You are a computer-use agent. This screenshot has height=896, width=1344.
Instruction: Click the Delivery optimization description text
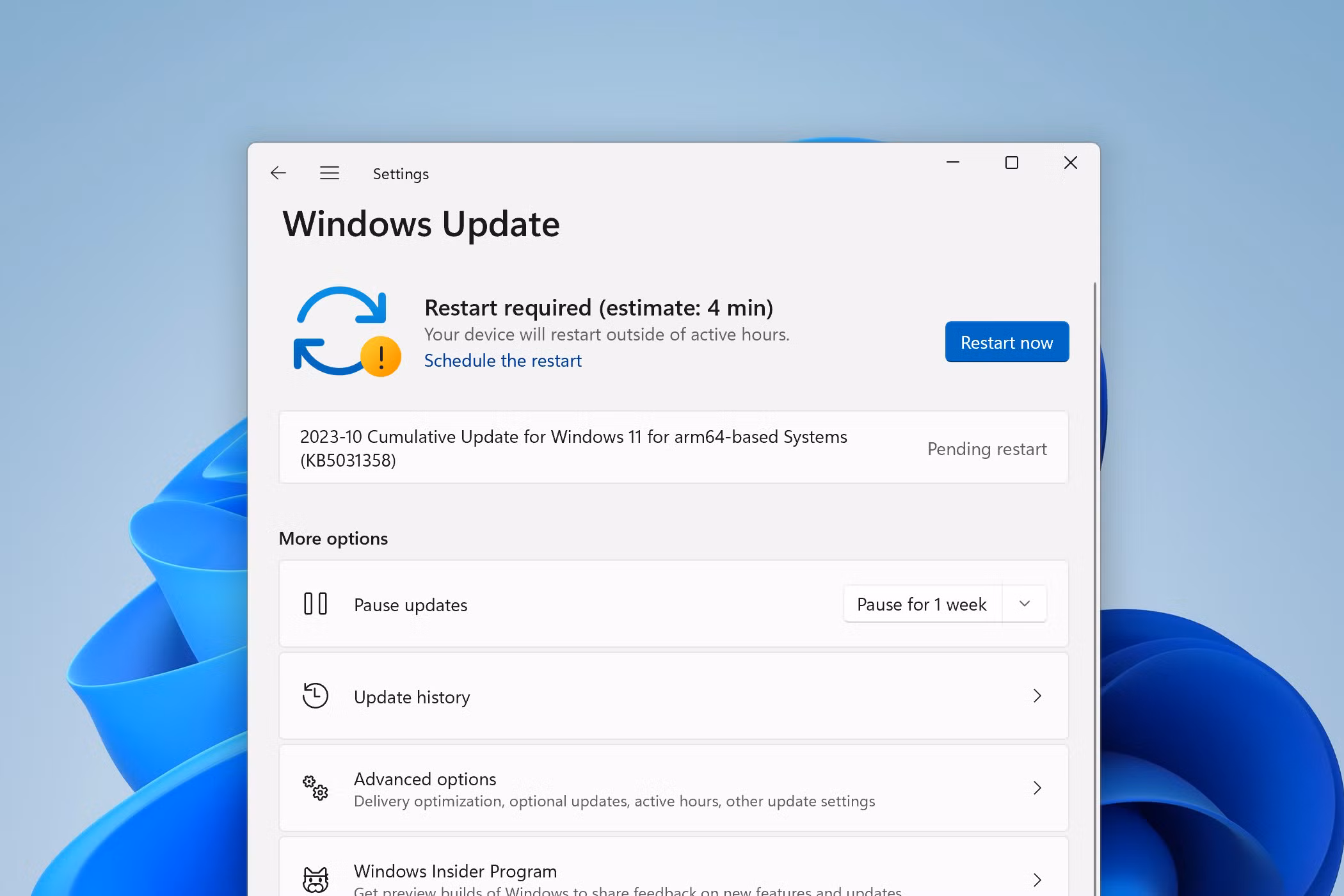614,801
